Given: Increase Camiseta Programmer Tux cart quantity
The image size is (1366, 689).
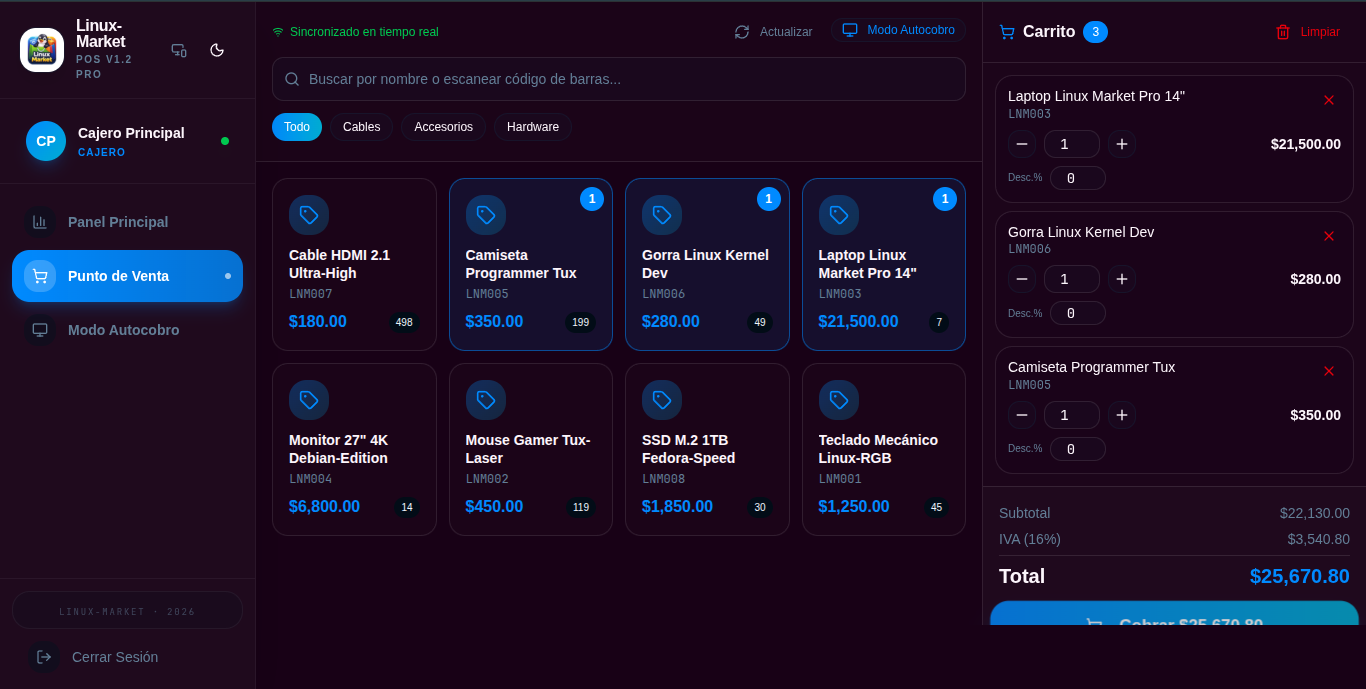Looking at the screenshot, I should point(1122,415).
